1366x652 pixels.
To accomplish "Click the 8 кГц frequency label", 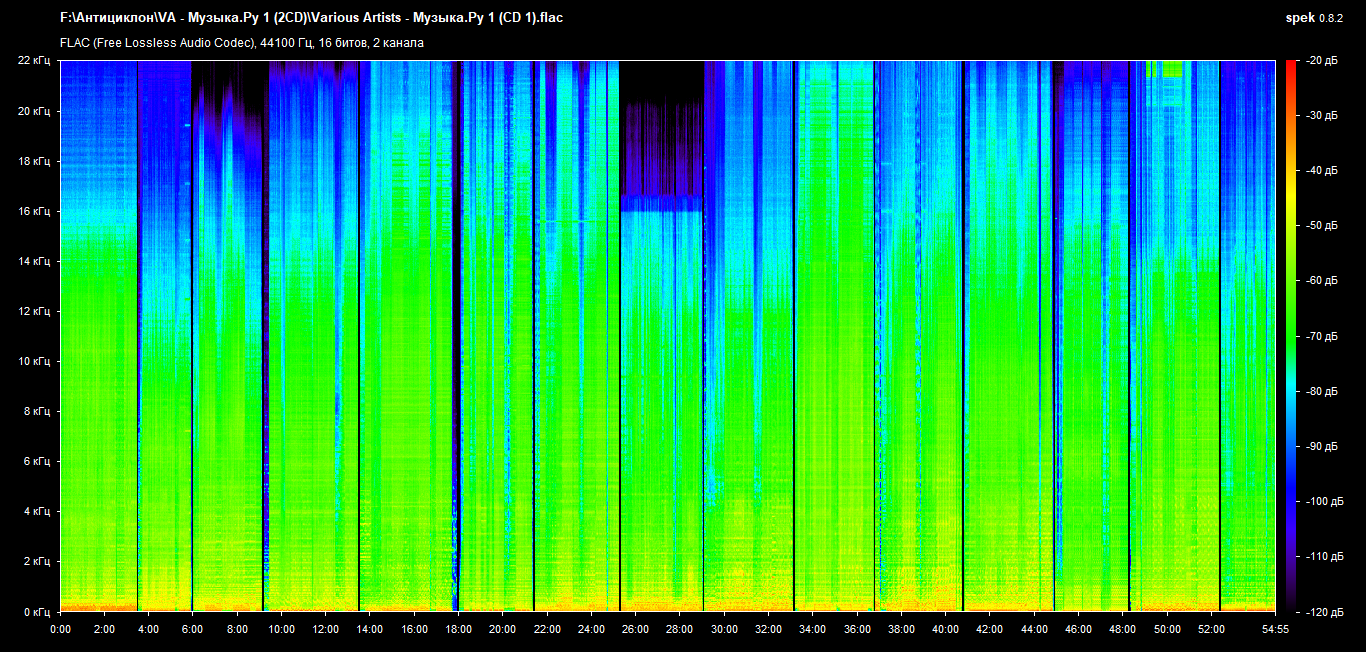I will click(x=36, y=411).
